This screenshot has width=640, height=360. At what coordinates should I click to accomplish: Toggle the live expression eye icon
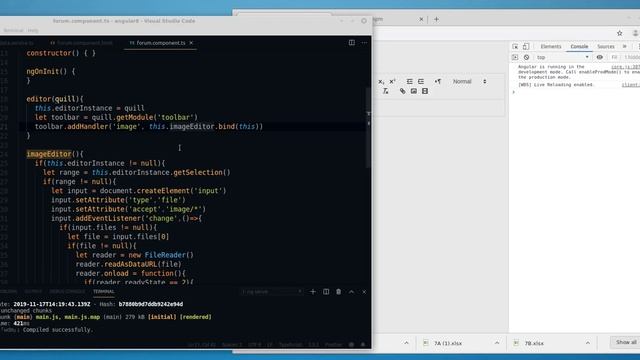[x=600, y=58]
